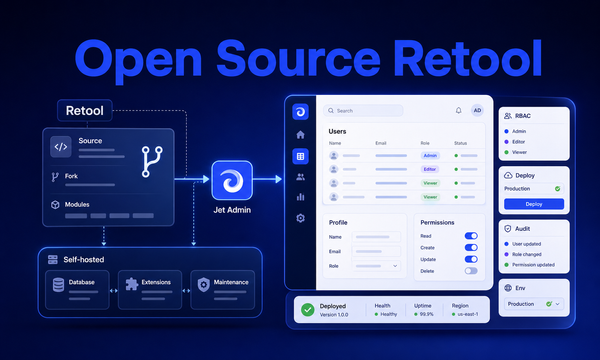Click the avatar in the Editor user row
600x360 pixels.
334,169
